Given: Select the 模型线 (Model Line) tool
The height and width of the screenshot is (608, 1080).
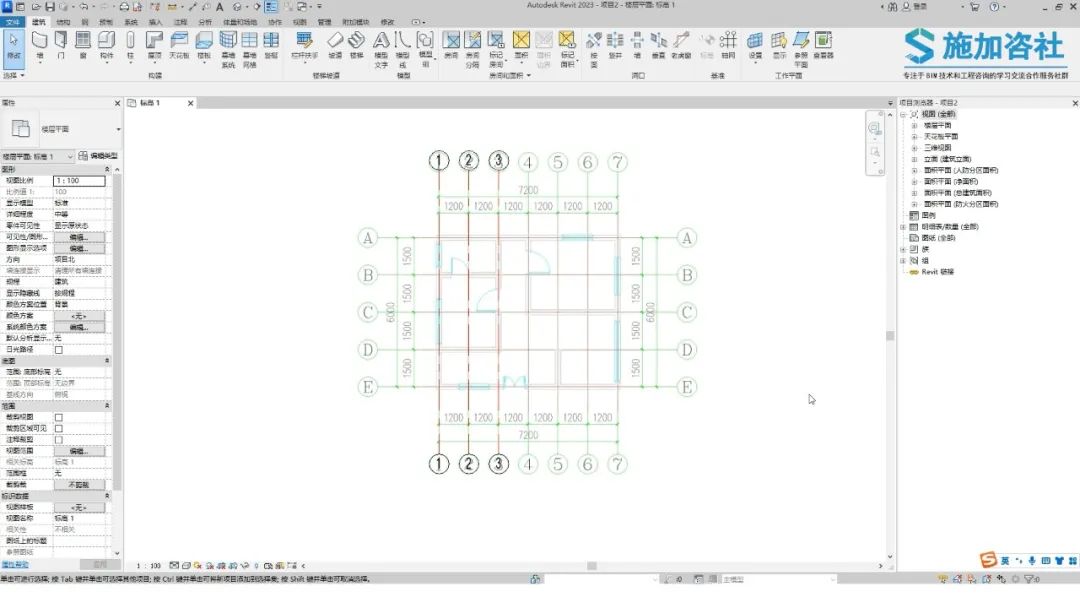Looking at the screenshot, I should click(x=402, y=49).
